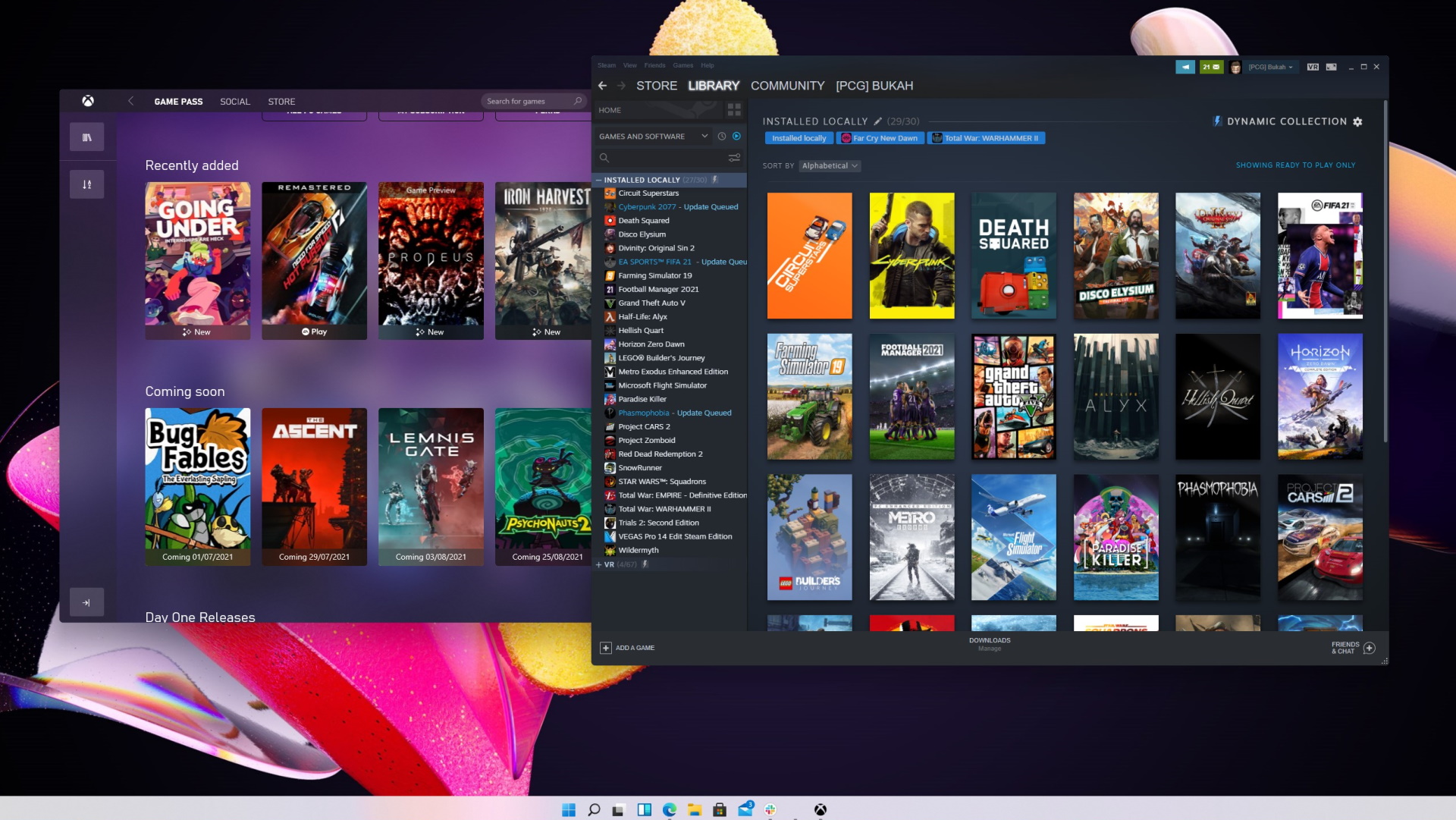Toggle the Installed Locally filter button
Image resolution: width=1456 pixels, height=820 pixels.
point(798,137)
